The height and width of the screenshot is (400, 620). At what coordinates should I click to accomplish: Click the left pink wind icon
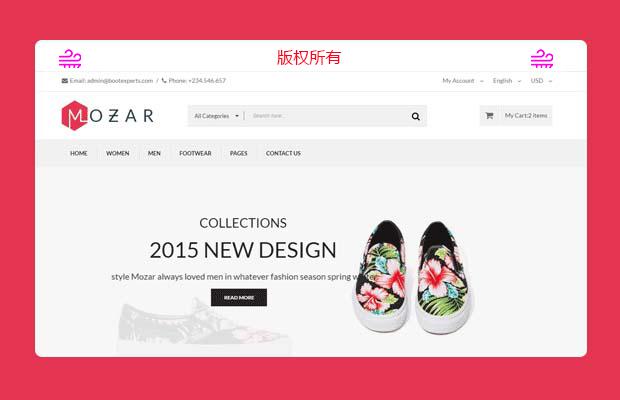coord(70,58)
